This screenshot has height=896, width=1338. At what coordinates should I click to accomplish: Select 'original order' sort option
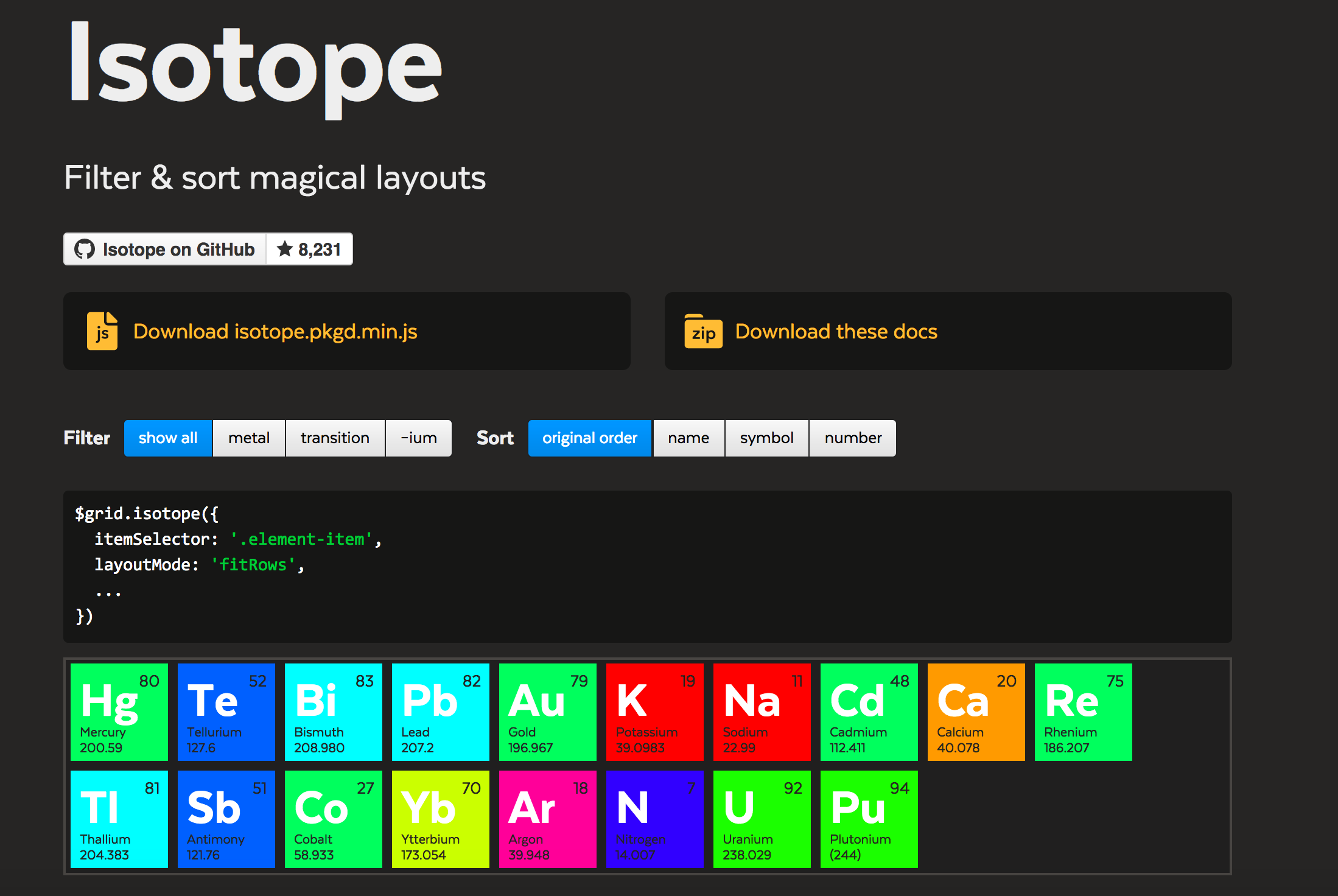(589, 438)
